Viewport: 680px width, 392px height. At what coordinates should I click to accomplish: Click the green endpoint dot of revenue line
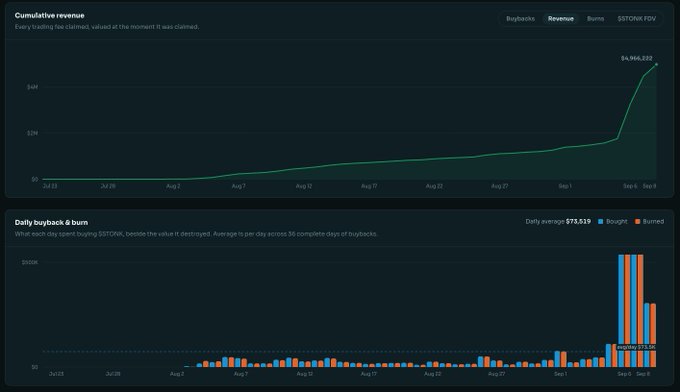(656, 64)
